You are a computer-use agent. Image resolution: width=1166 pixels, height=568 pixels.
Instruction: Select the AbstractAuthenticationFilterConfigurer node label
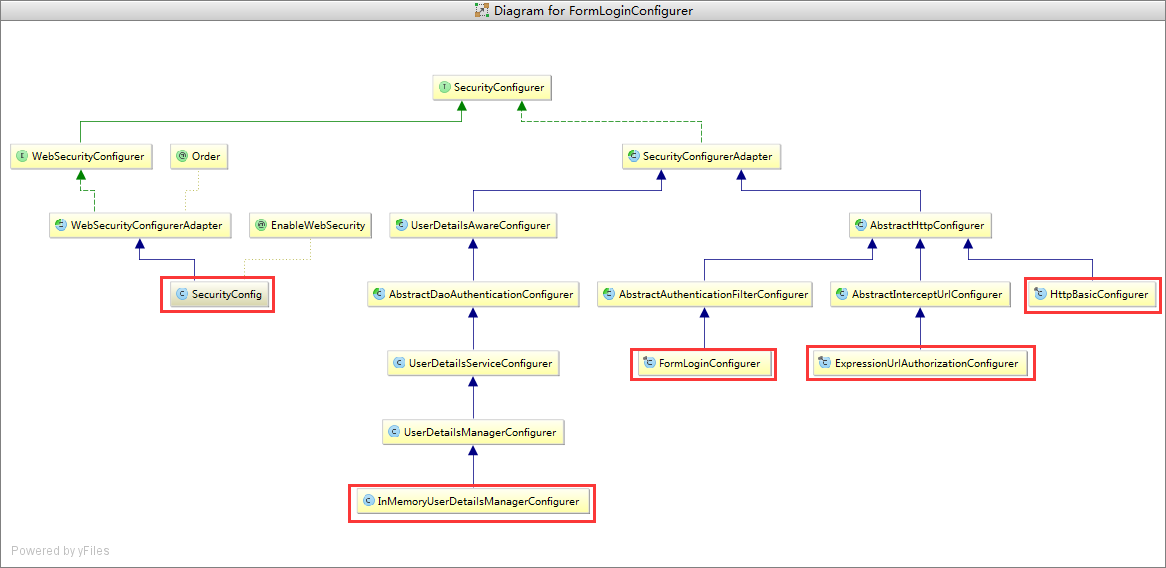point(713,294)
